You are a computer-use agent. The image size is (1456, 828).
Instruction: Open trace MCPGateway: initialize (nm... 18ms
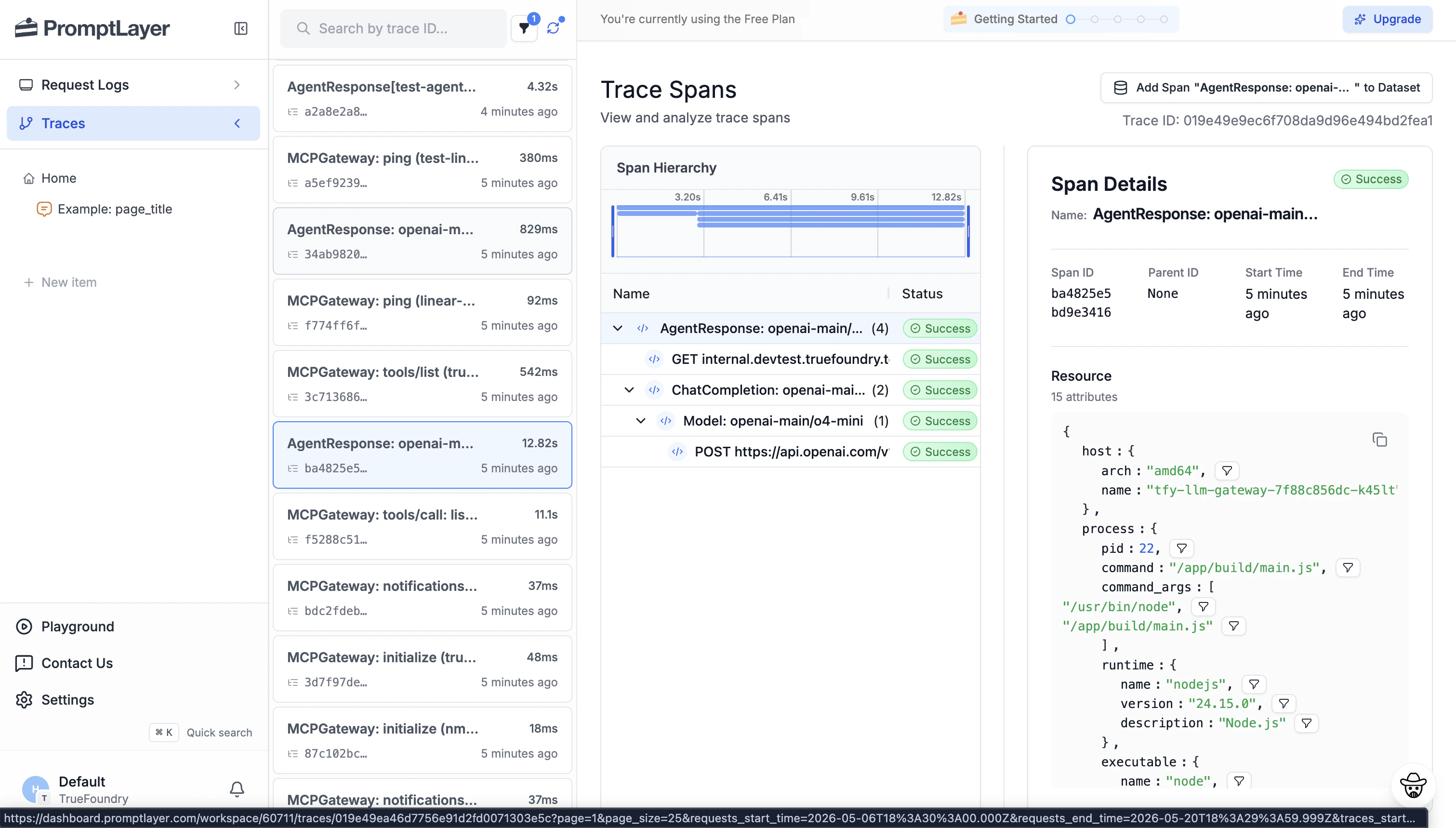coord(422,740)
